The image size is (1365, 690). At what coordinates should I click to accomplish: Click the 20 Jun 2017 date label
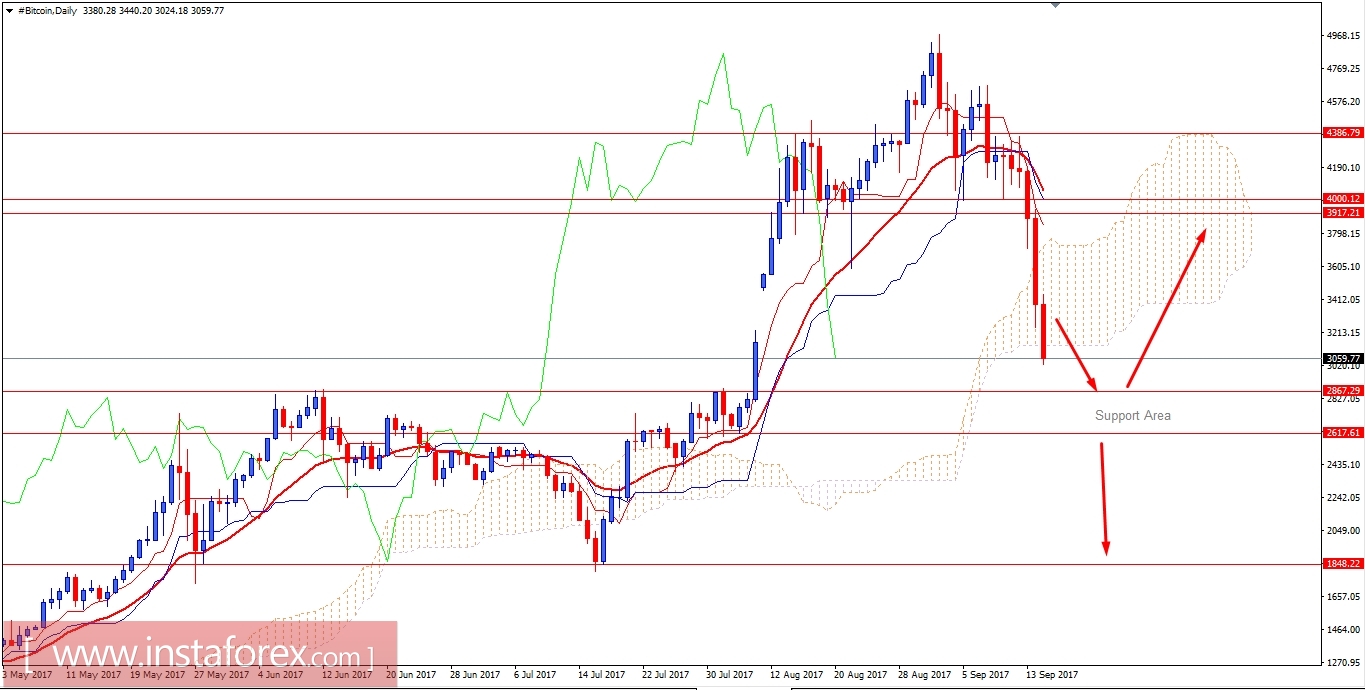pyautogui.click(x=410, y=675)
